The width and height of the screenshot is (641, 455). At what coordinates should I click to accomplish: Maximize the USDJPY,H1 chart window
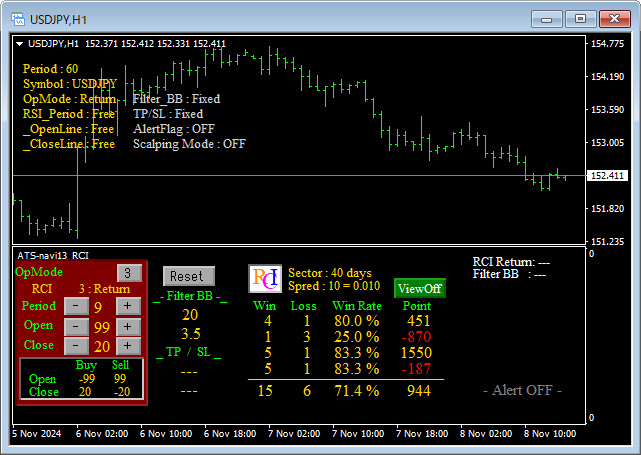pos(580,19)
